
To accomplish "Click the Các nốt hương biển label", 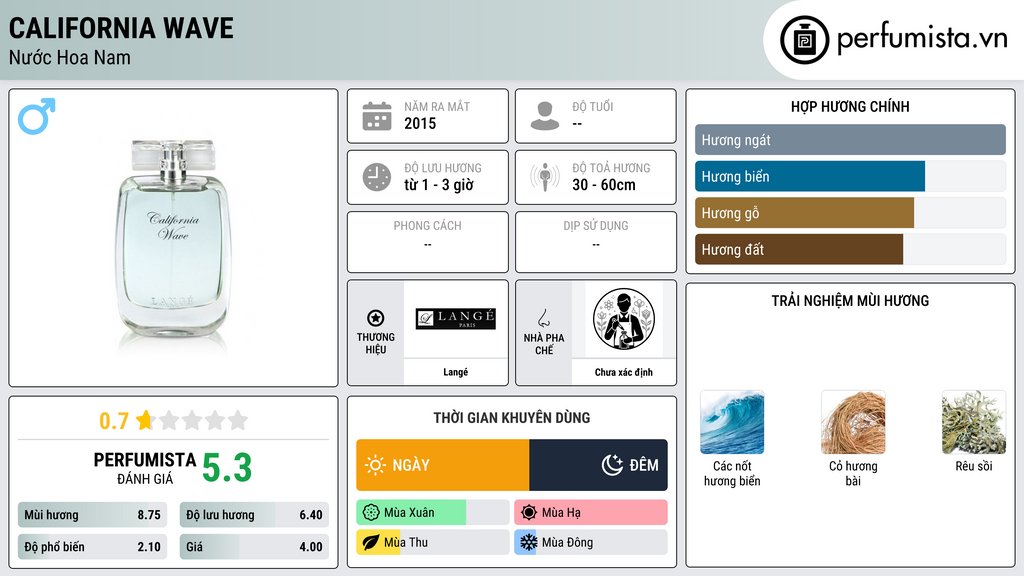I will point(732,473).
